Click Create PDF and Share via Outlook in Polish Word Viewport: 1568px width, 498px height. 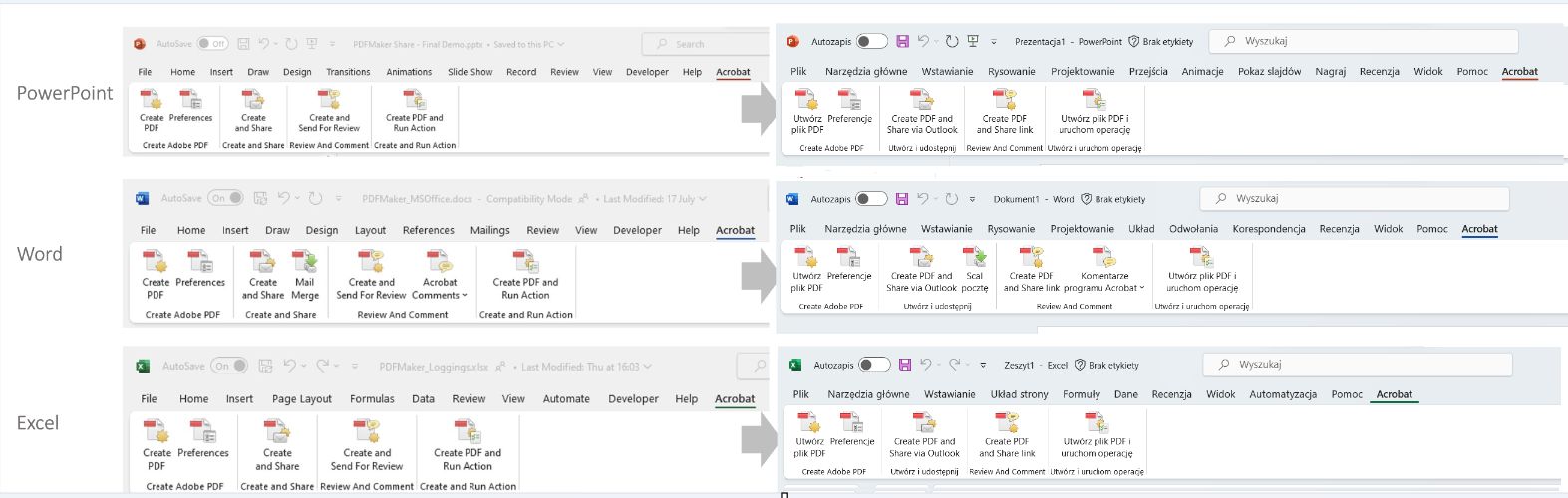[921, 270]
